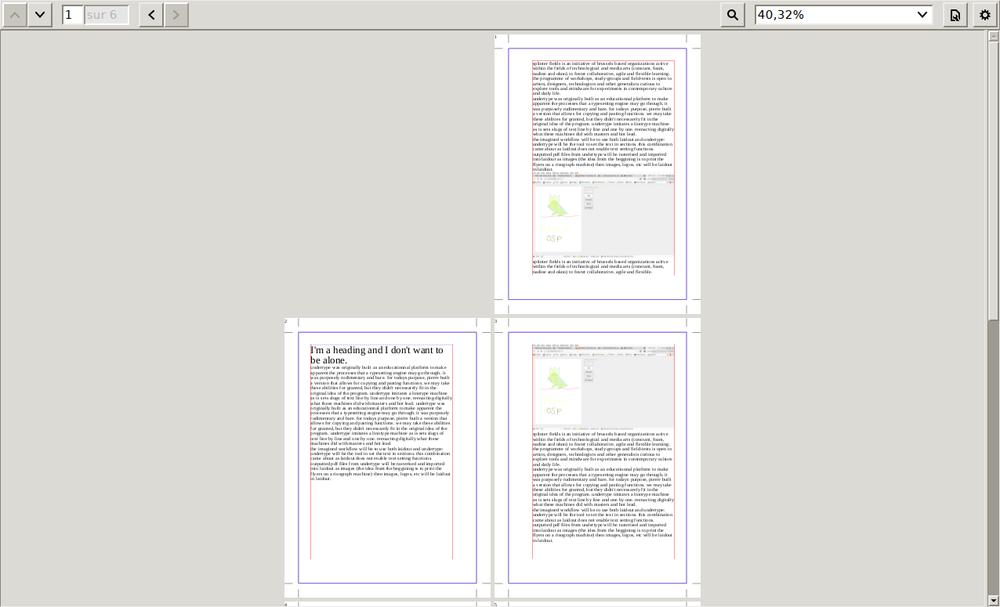
Task: Click the body text paragraph on page 2
Action: click(x=381, y=422)
